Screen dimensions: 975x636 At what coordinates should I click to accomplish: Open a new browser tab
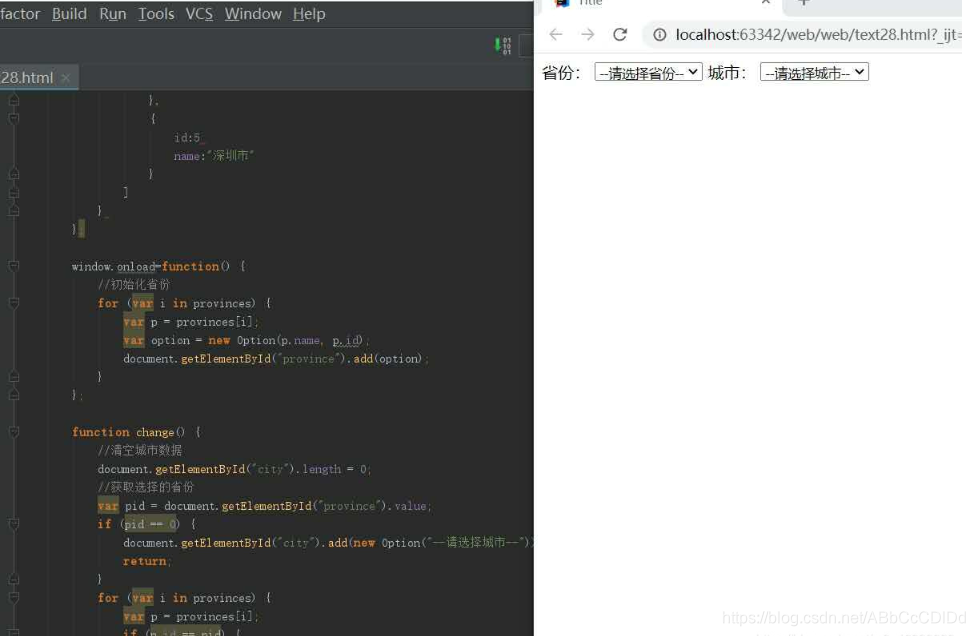803,2
